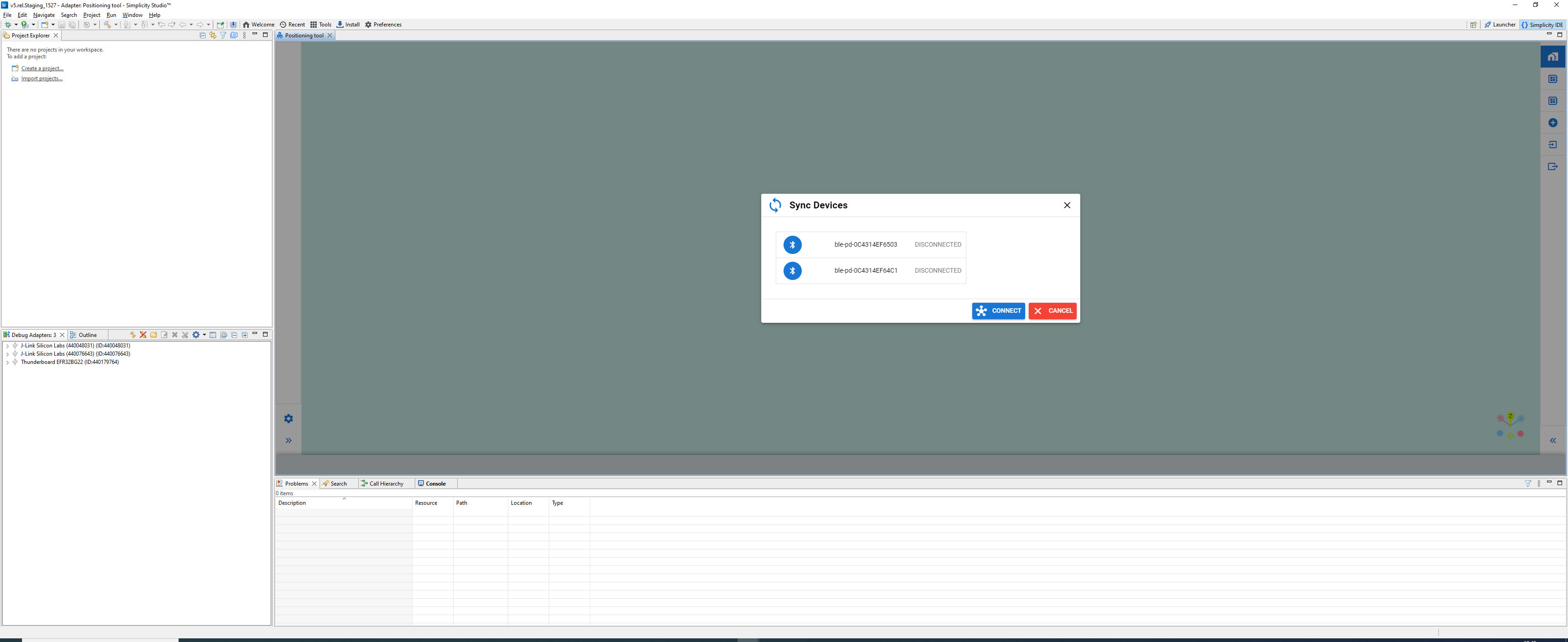
Task: Expand left panel with double chevron
Action: 289,440
